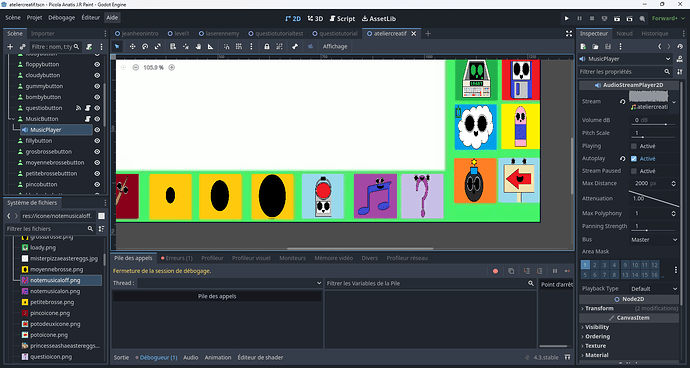
Task: Hide the bombybutton node
Action: pyautogui.click(x=97, y=97)
